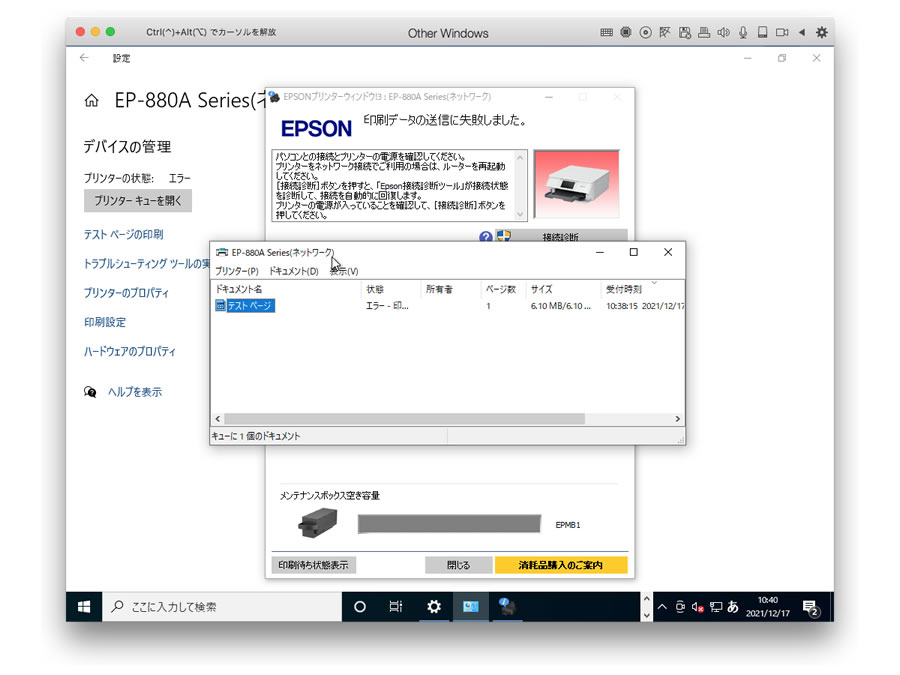The width and height of the screenshot is (900, 675).
Task: Click the 印刷待ち状態表示 button
Action: point(313,565)
